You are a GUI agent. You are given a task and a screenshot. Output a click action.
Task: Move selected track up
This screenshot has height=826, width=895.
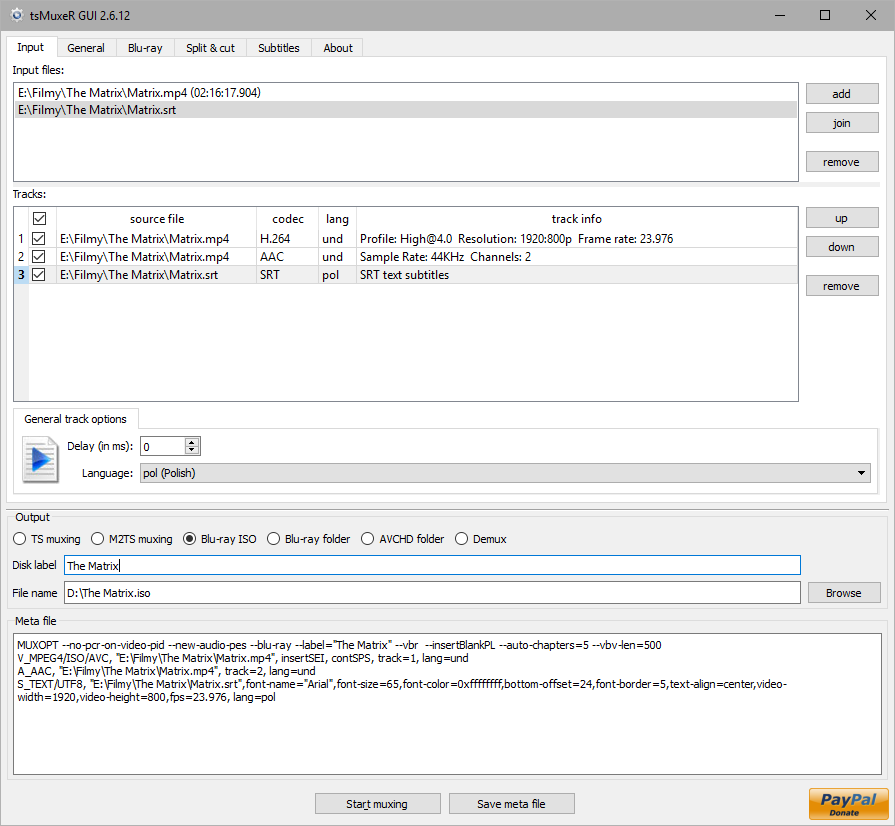pos(842,218)
